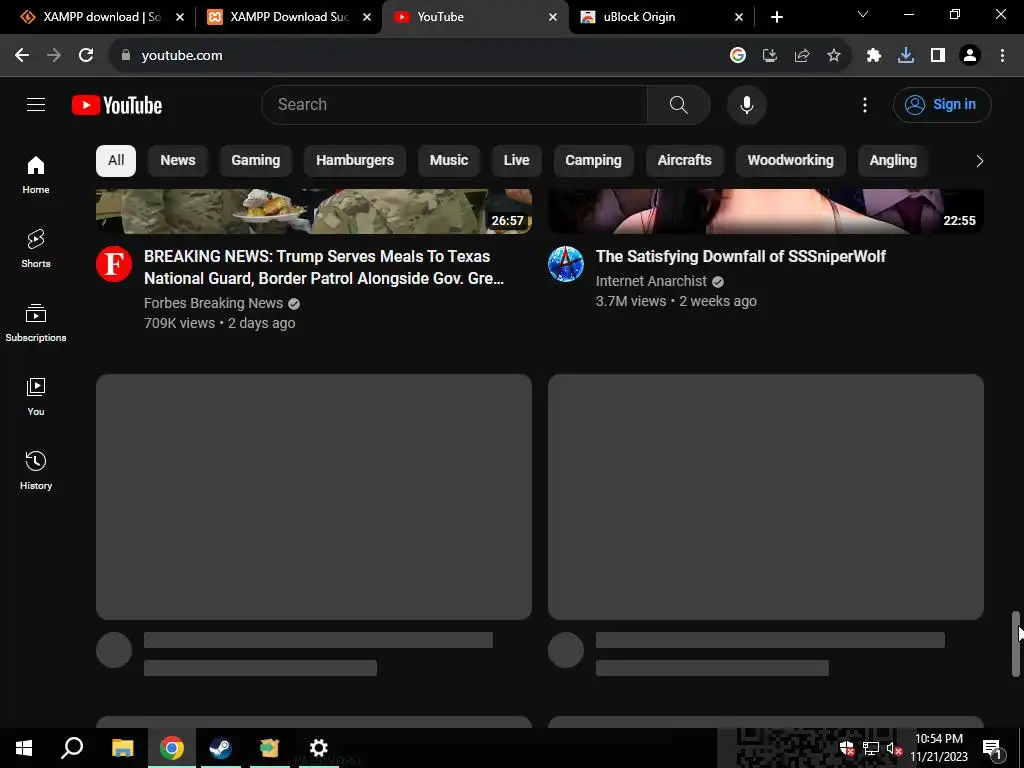Open the You section in sidebar
The height and width of the screenshot is (768, 1024).
[36, 396]
